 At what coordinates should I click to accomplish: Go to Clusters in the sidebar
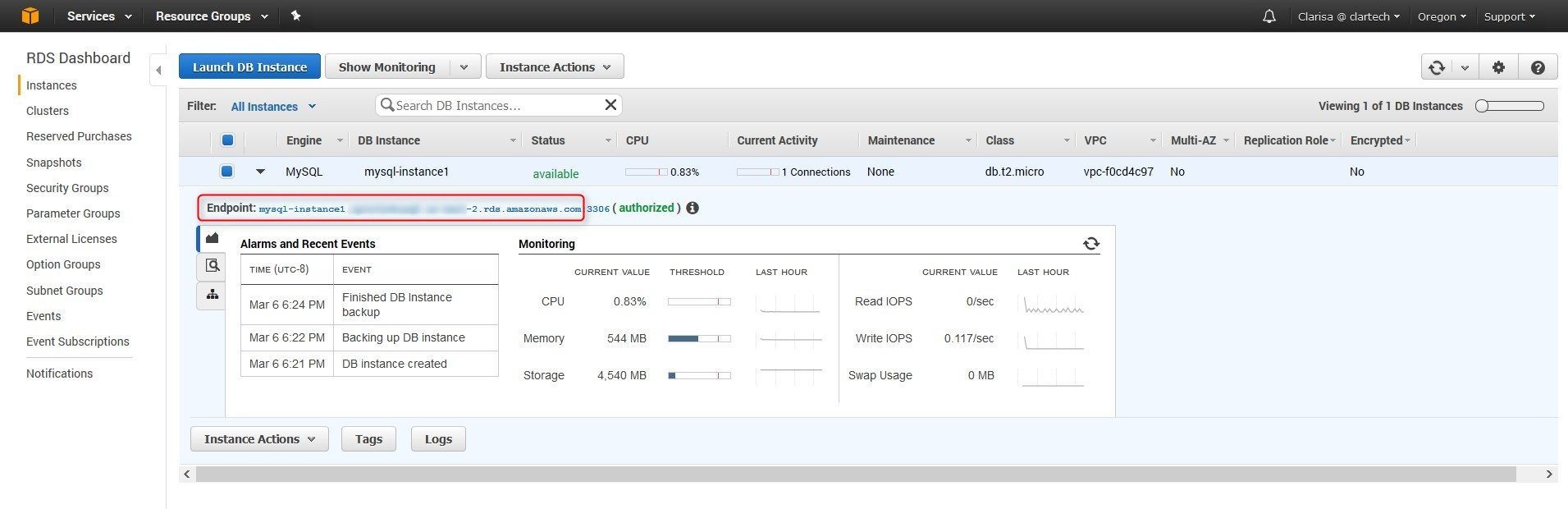point(48,111)
